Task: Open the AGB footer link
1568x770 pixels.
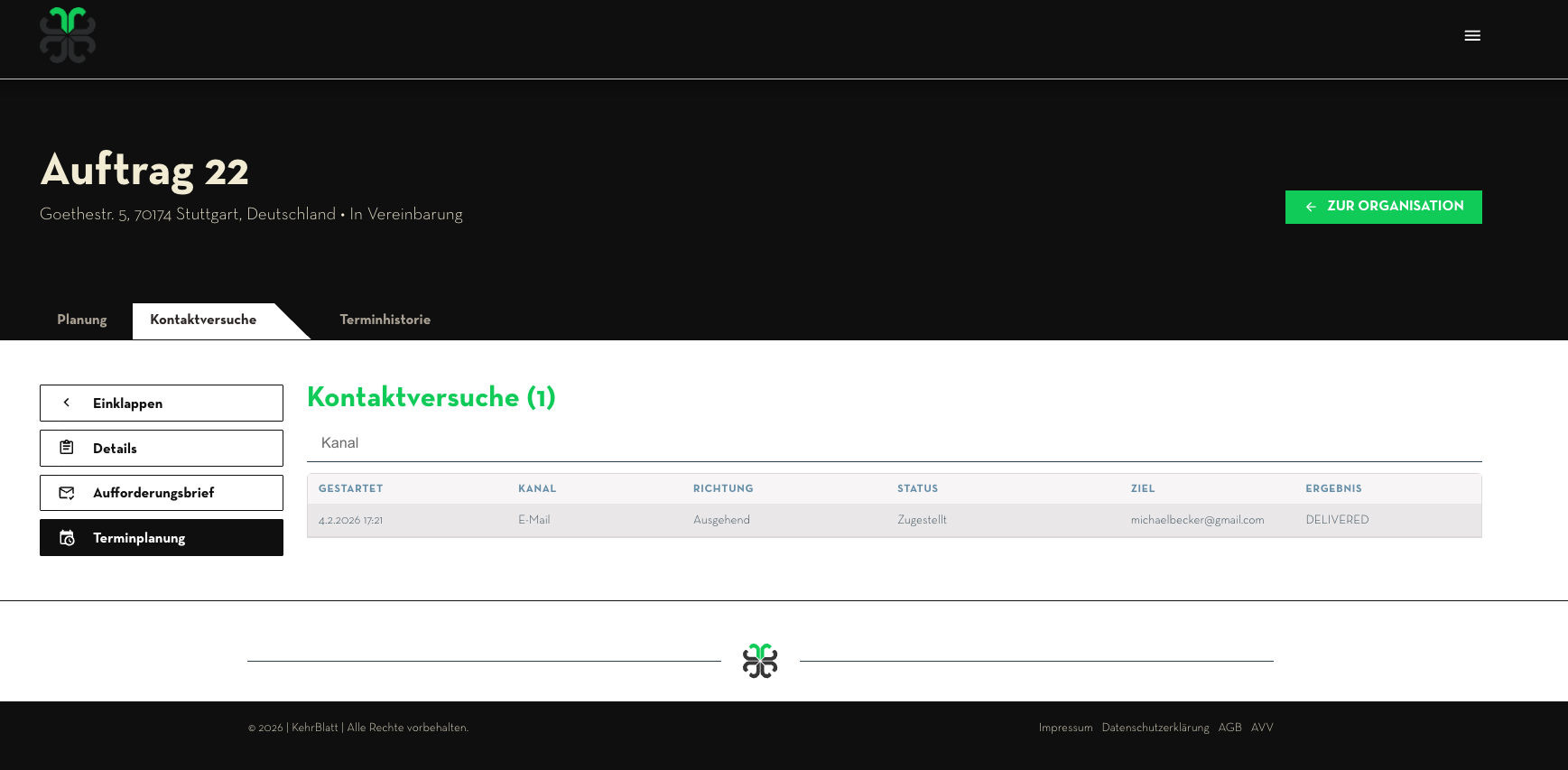Action: click(1229, 728)
